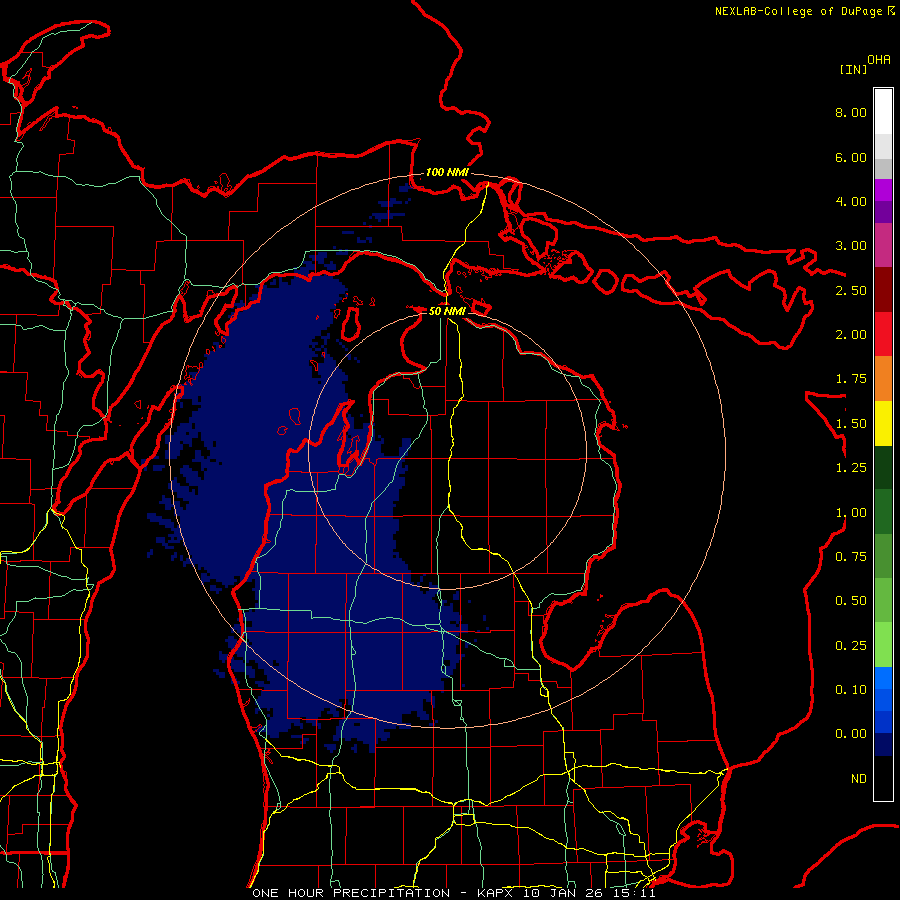The width and height of the screenshot is (900, 900).
Task: Click the 0.50 legend value
Action: 851,601
